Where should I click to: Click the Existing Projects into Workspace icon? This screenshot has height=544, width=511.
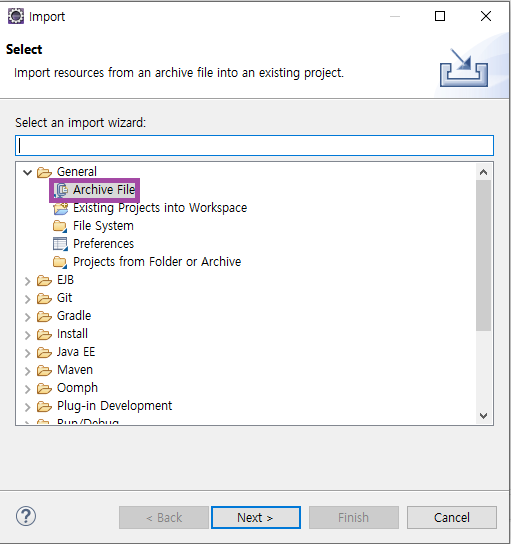(60, 208)
